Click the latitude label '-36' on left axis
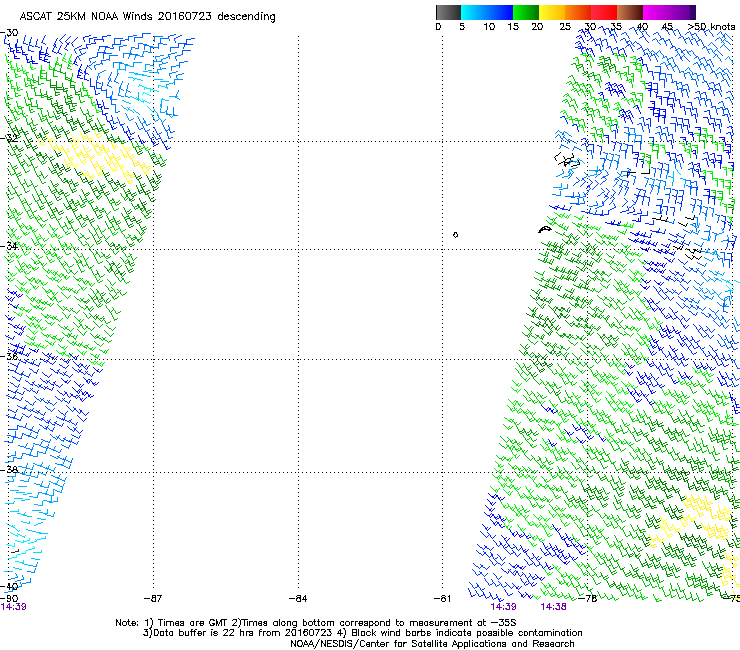Image resolution: width=740 pixels, height=650 pixels. [9, 356]
